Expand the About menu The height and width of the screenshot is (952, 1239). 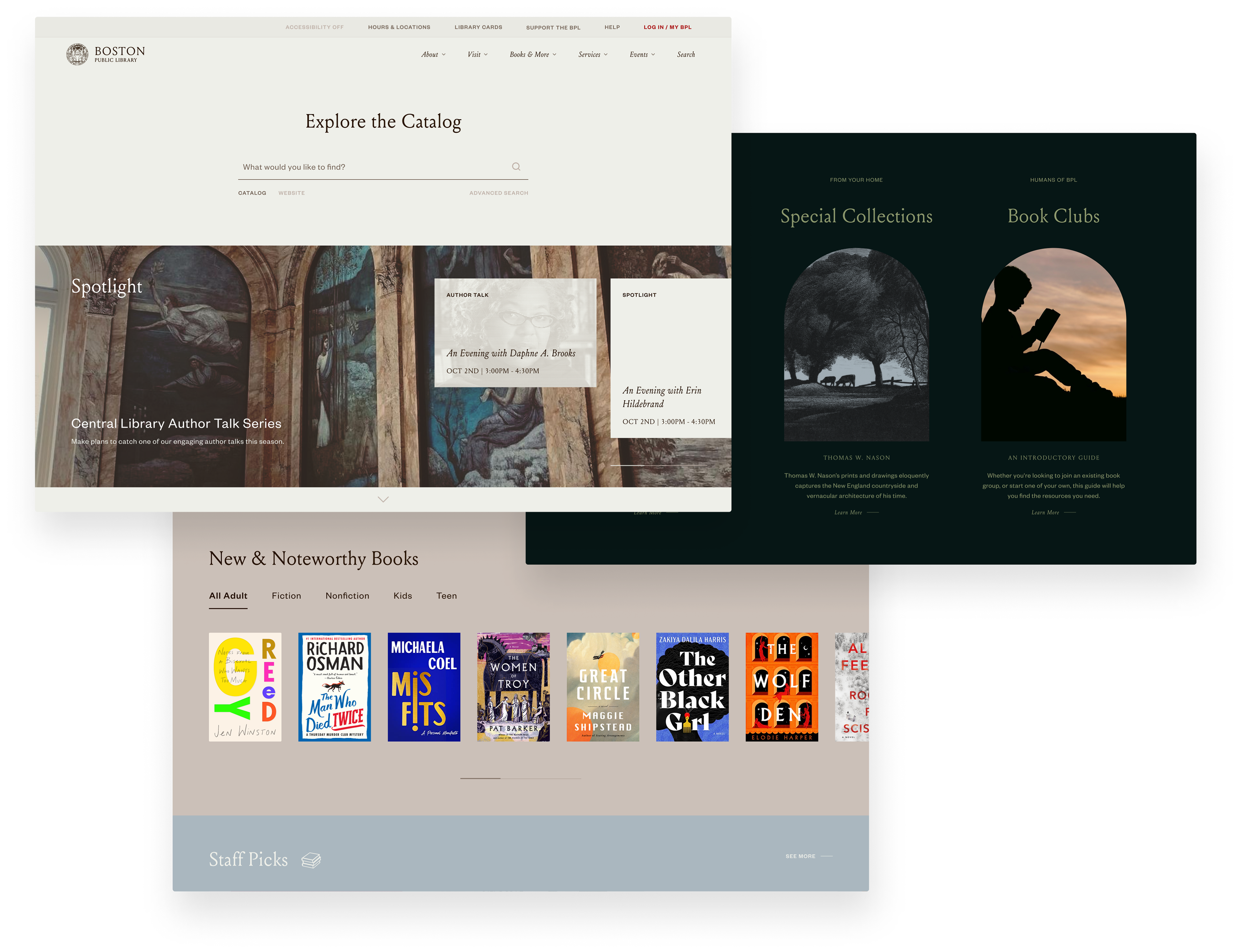[433, 55]
